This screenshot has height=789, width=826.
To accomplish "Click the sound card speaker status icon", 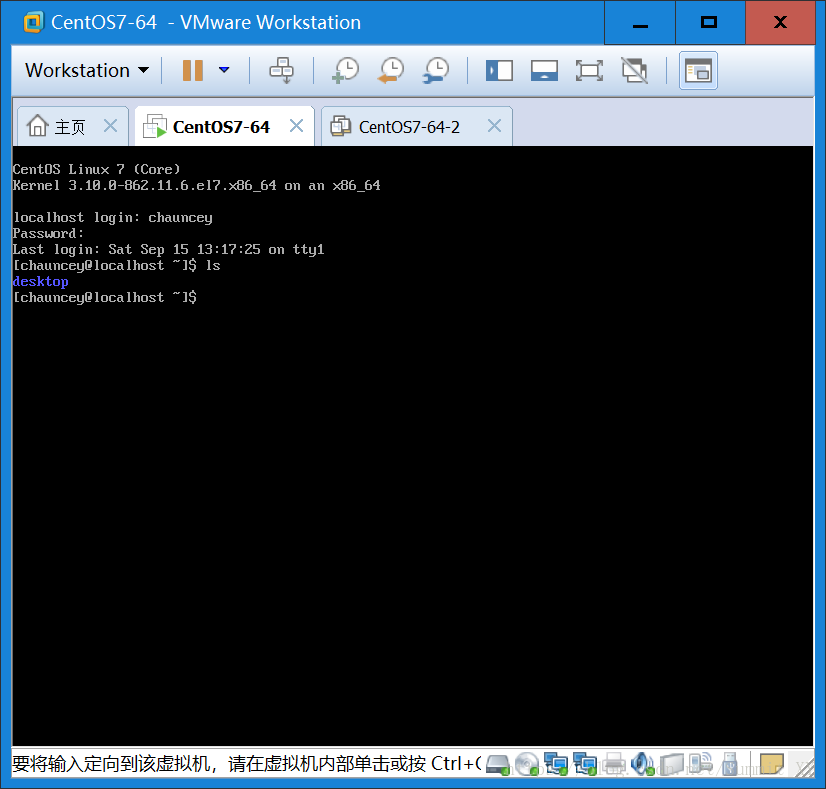I will pos(643,764).
